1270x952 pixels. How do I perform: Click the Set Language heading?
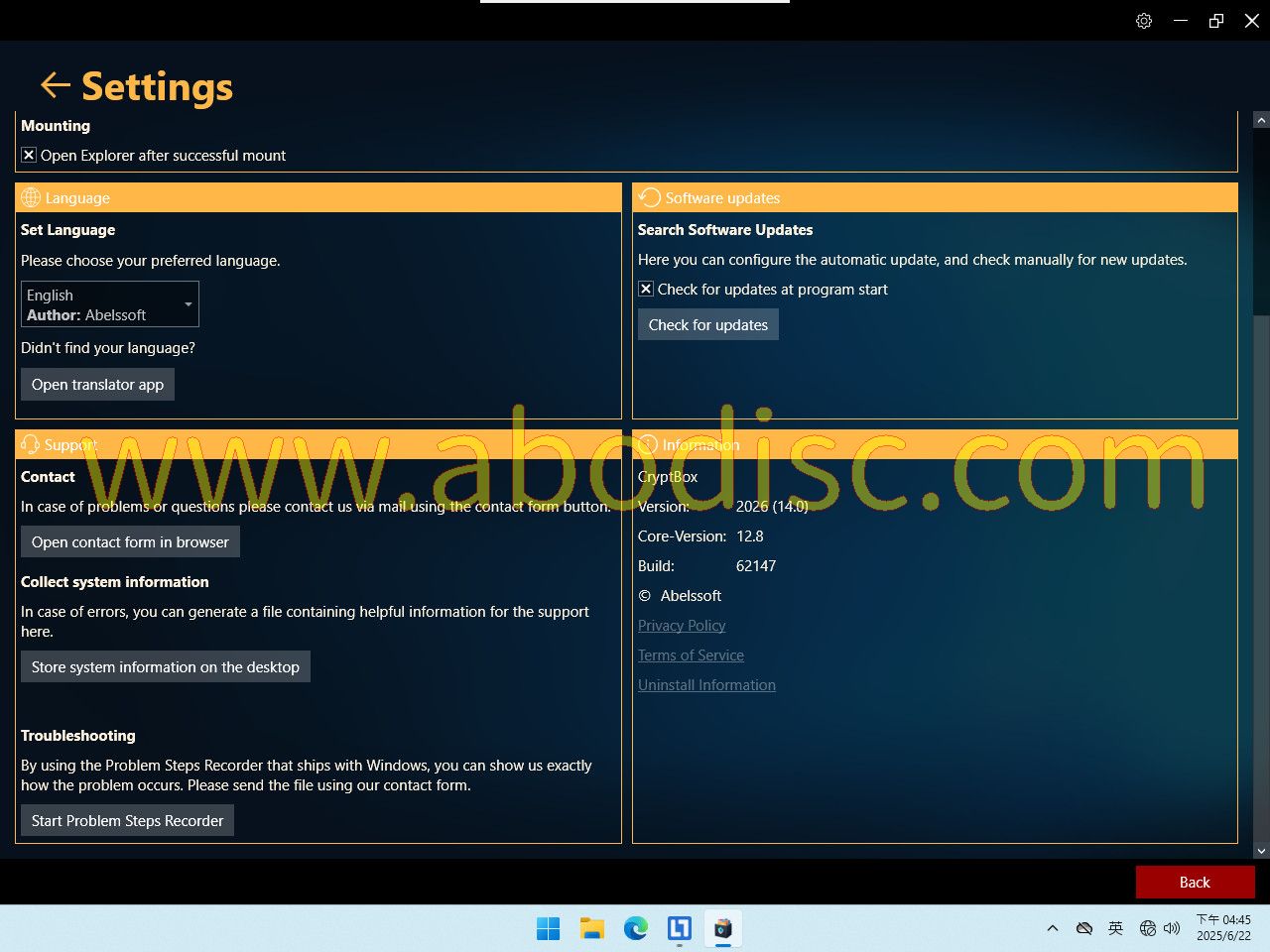coord(68,229)
